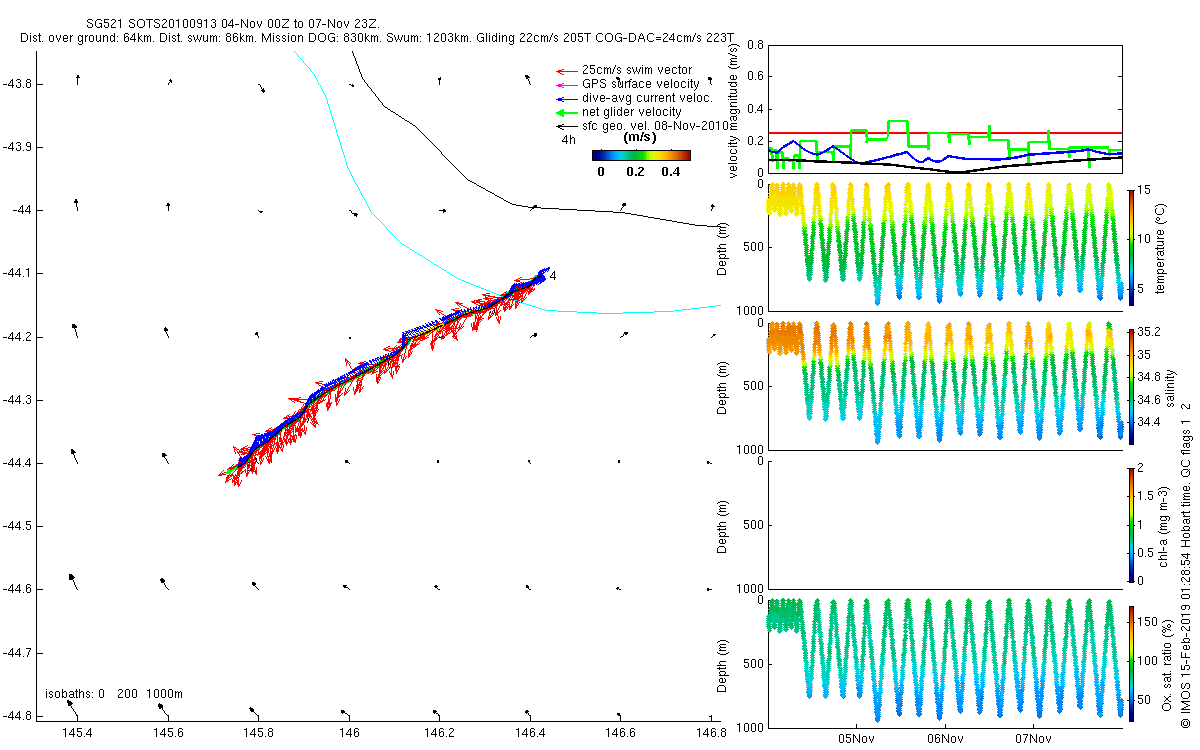Click the '146.2' longitude tick label
1200x750 pixels.
pyautogui.click(x=439, y=734)
